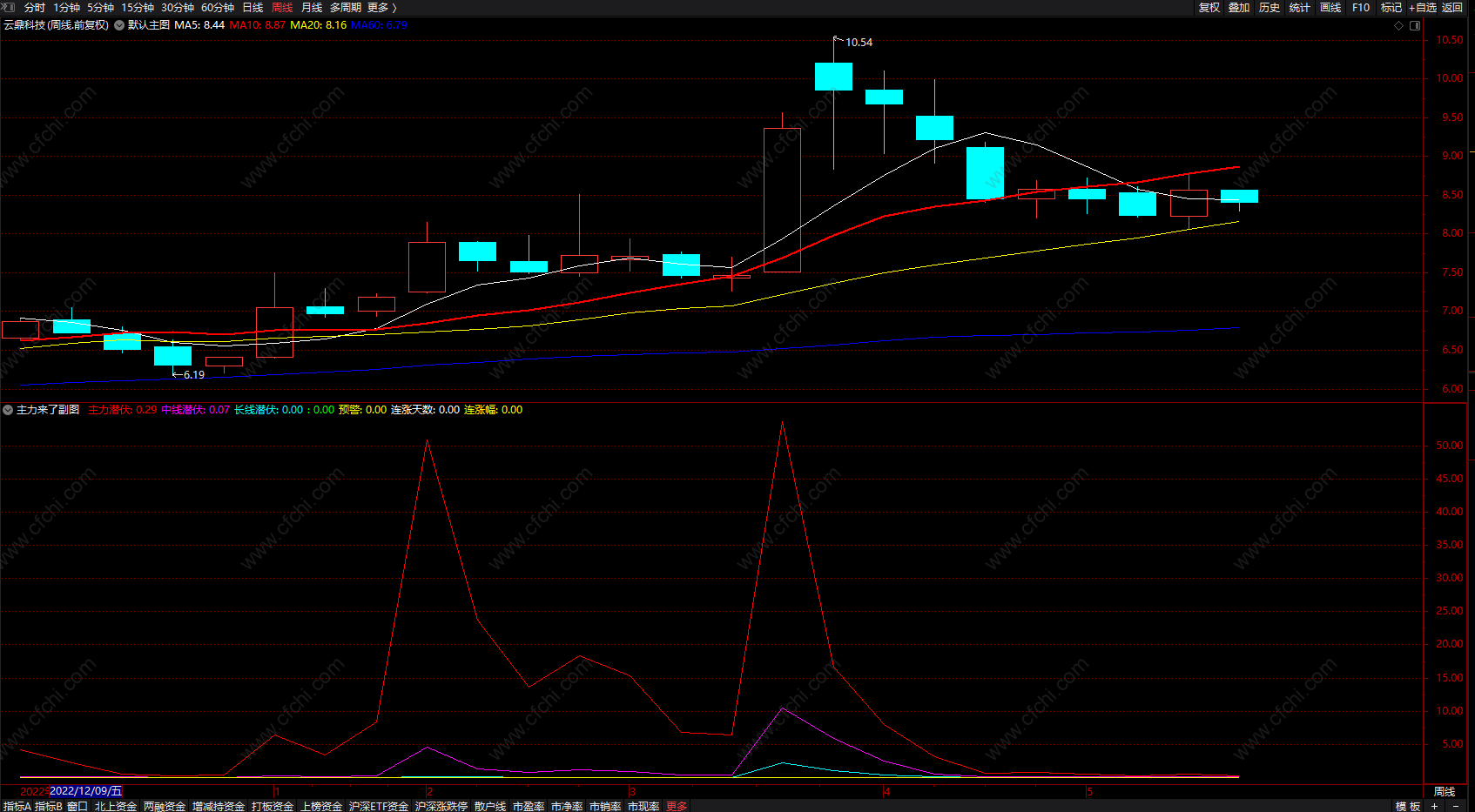Screen dimensions: 1475x812
Task: Open the 主力来了副图 sub-indicator dropdown circle
Action: pyautogui.click(x=8, y=410)
